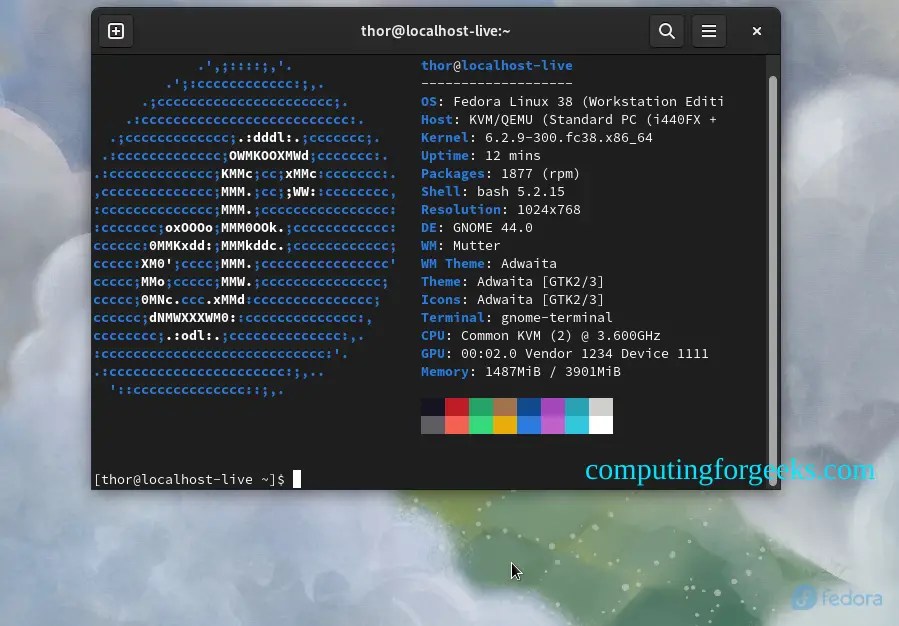Open the computingforgeeks.com link text
Image resolution: width=899 pixels, height=626 pixels.
pos(730,470)
